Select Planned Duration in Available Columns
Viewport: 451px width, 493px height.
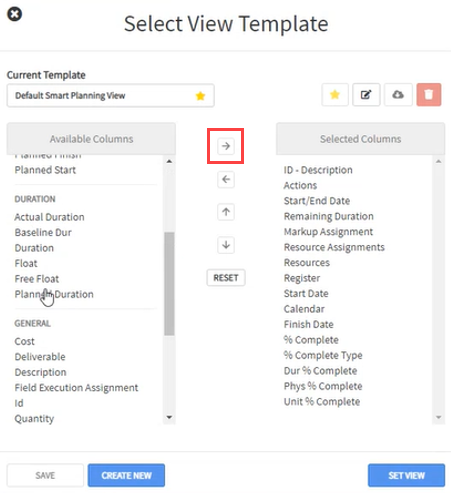coord(54,294)
